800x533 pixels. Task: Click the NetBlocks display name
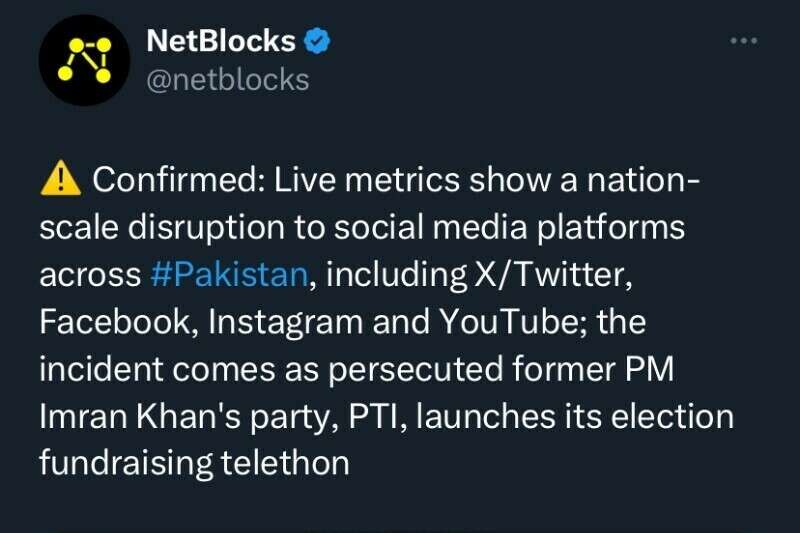(221, 41)
